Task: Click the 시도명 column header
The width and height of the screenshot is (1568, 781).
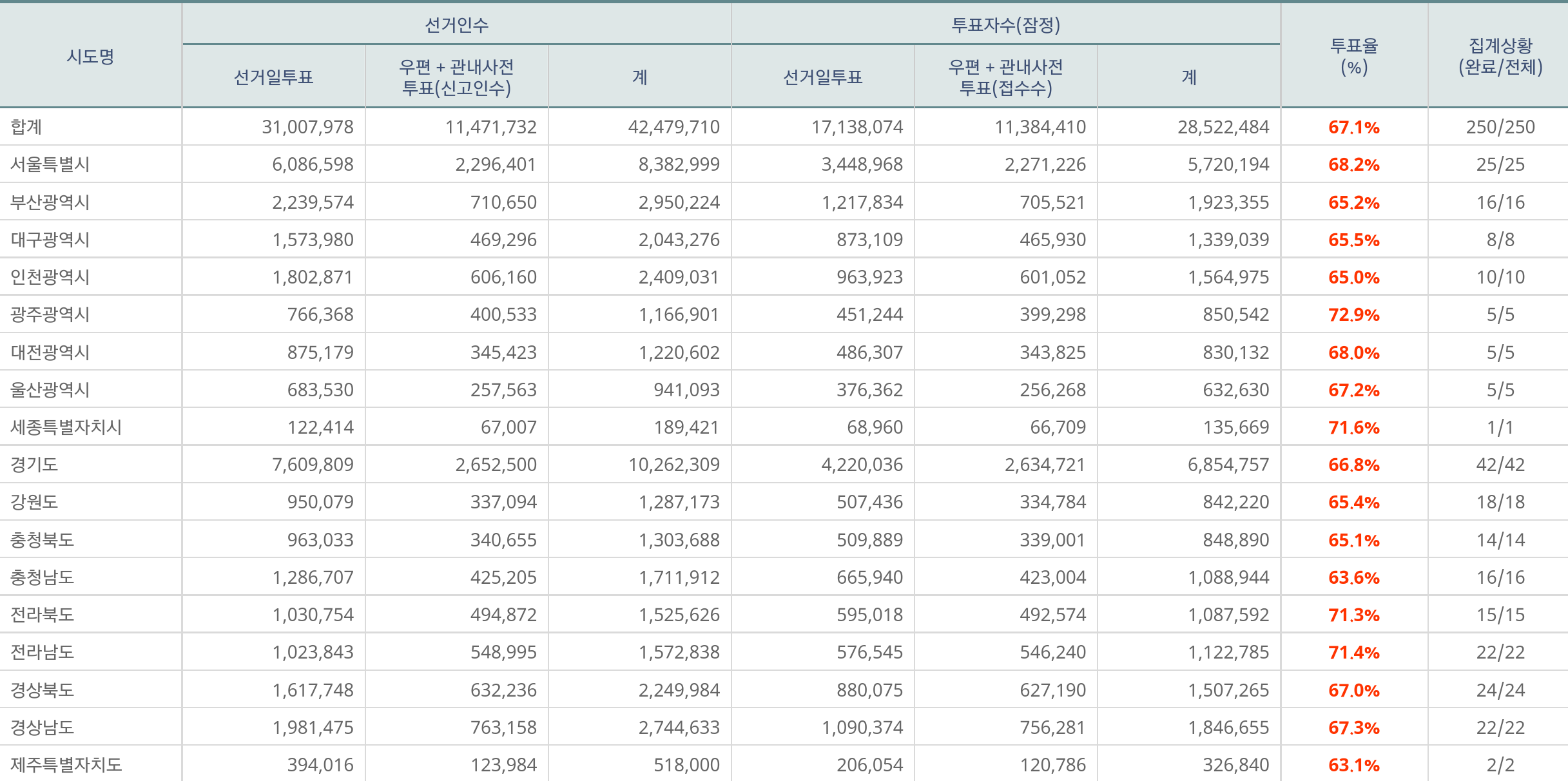Action: click(x=90, y=57)
